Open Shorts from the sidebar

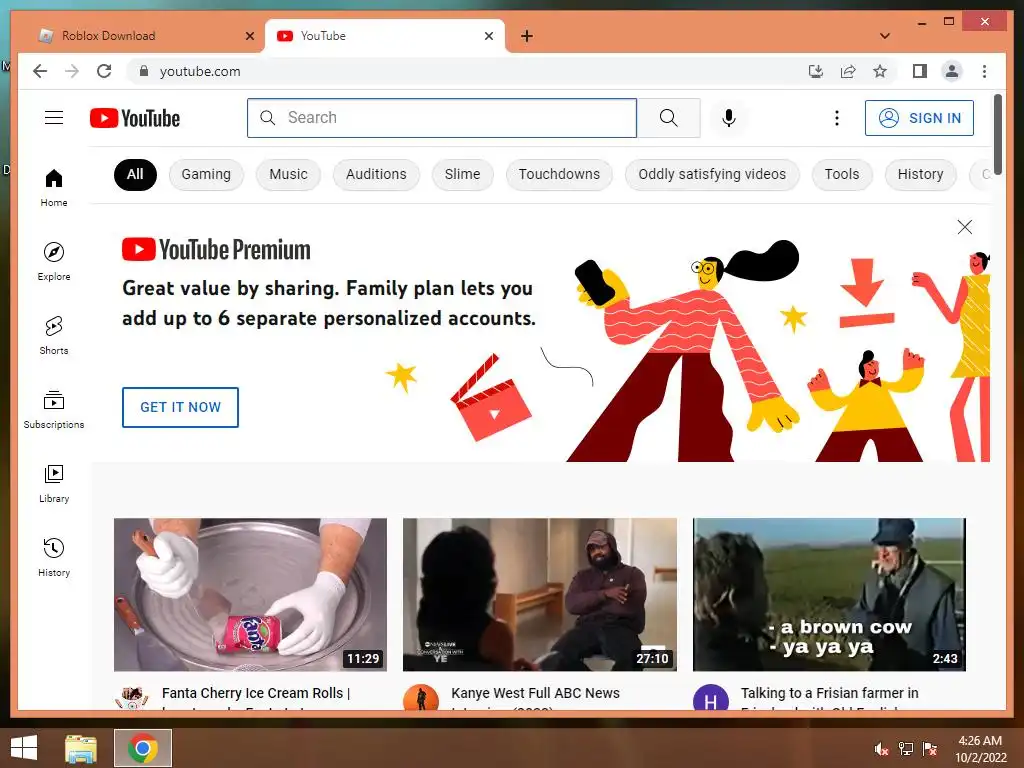pos(54,335)
